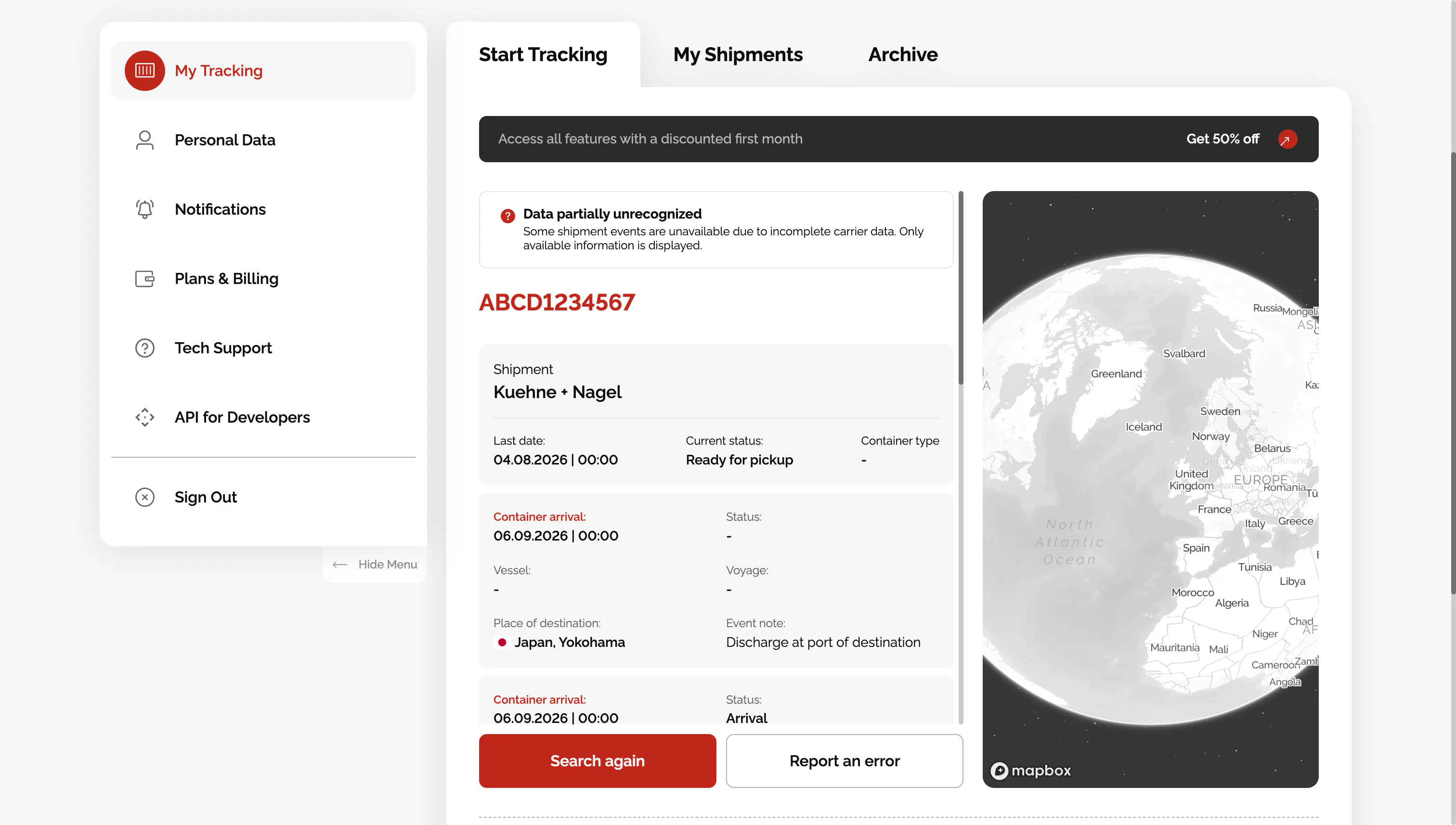
Task: Click the shipment details scrollbar
Action: coord(961,288)
